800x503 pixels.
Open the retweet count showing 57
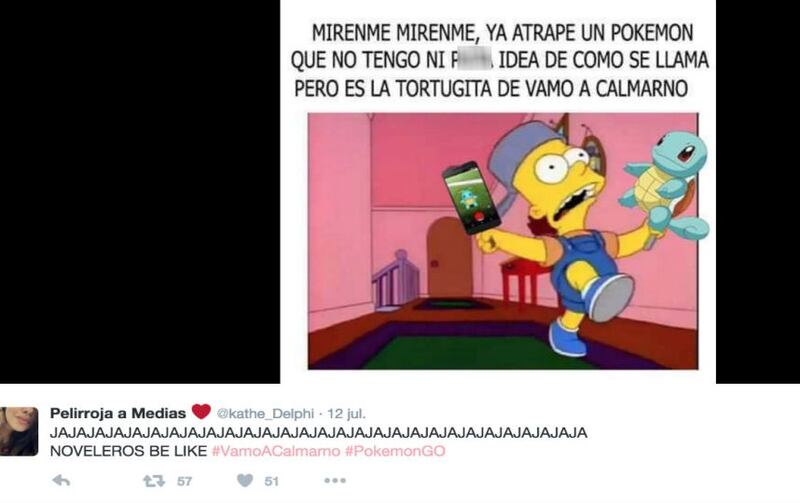(185, 481)
